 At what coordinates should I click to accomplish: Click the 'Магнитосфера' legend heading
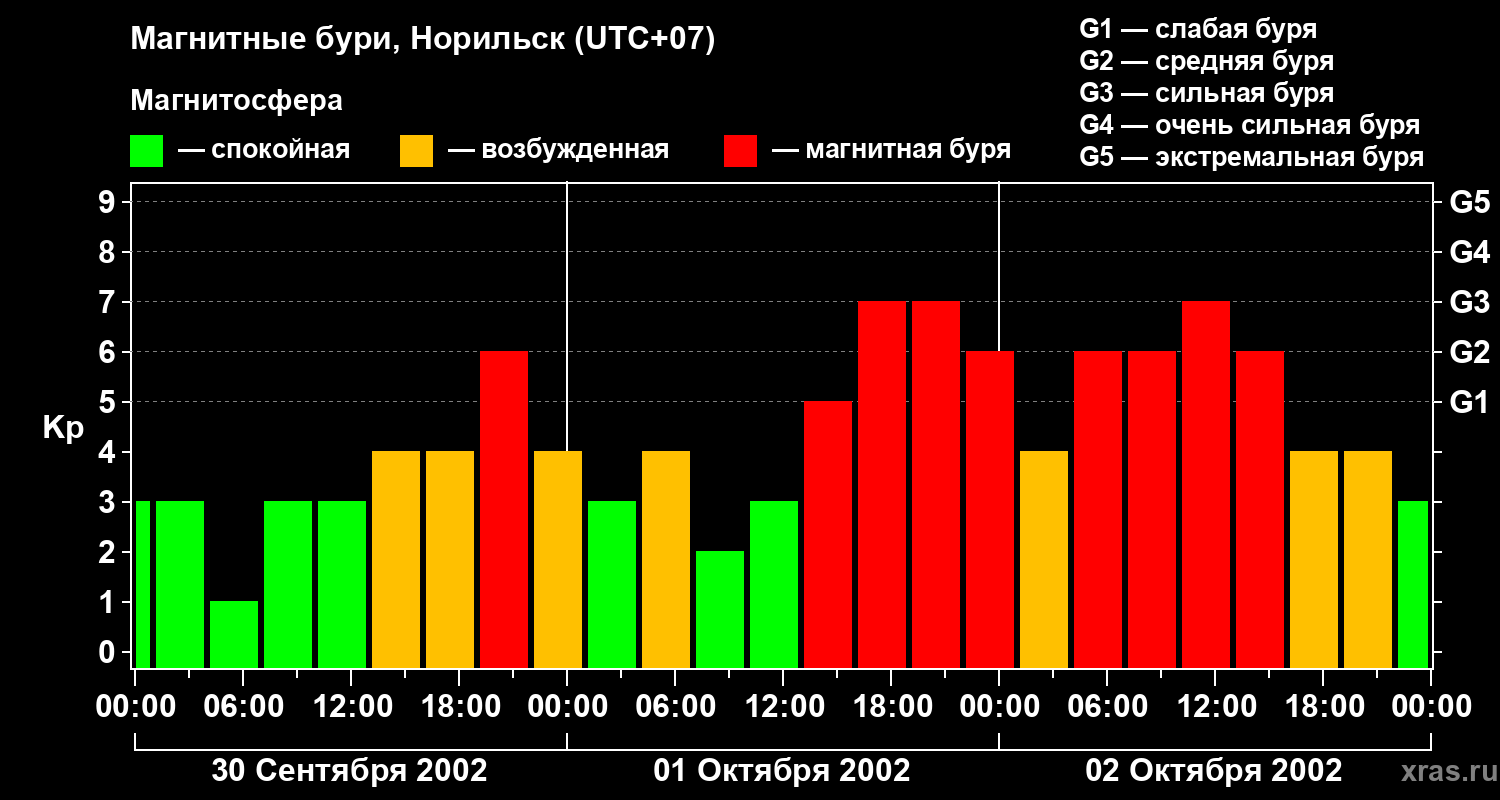(236, 101)
